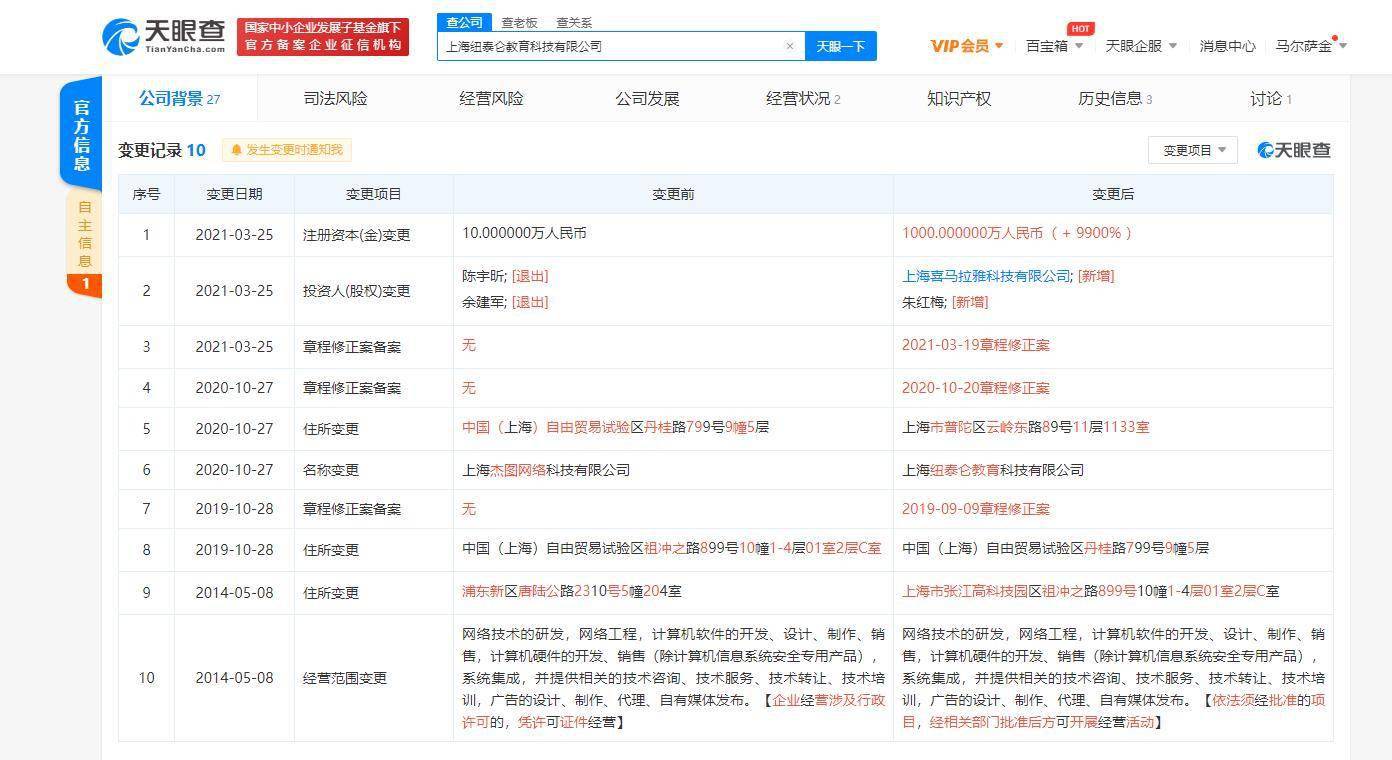The height and width of the screenshot is (760, 1392).
Task: Switch to the 司法风险 tab
Action: tap(335, 98)
